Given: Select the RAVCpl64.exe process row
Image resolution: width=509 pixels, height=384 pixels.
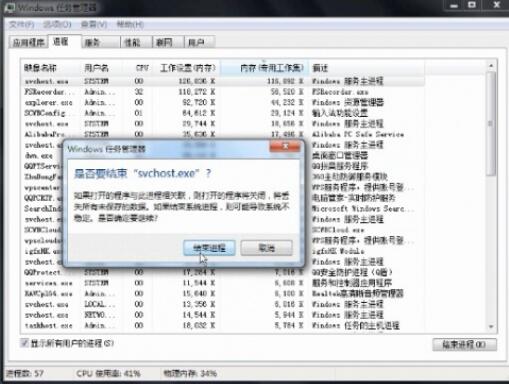Looking at the screenshot, I should click(x=223, y=294).
